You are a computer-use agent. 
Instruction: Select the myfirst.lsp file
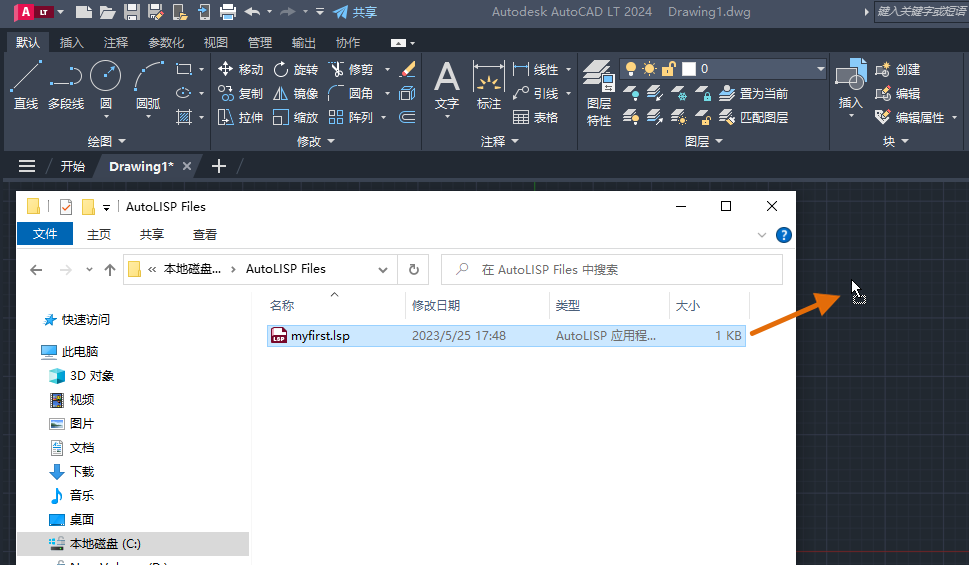(x=506, y=336)
